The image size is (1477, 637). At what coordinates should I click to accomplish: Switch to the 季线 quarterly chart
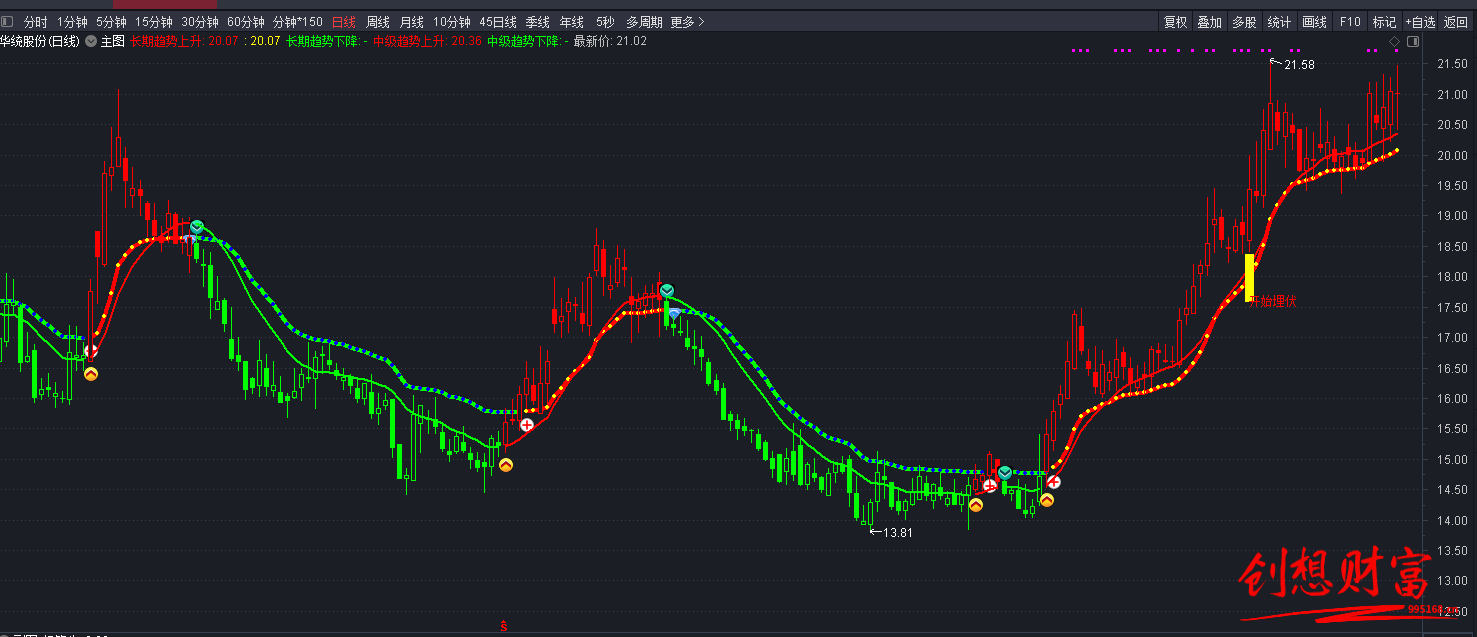pyautogui.click(x=538, y=22)
